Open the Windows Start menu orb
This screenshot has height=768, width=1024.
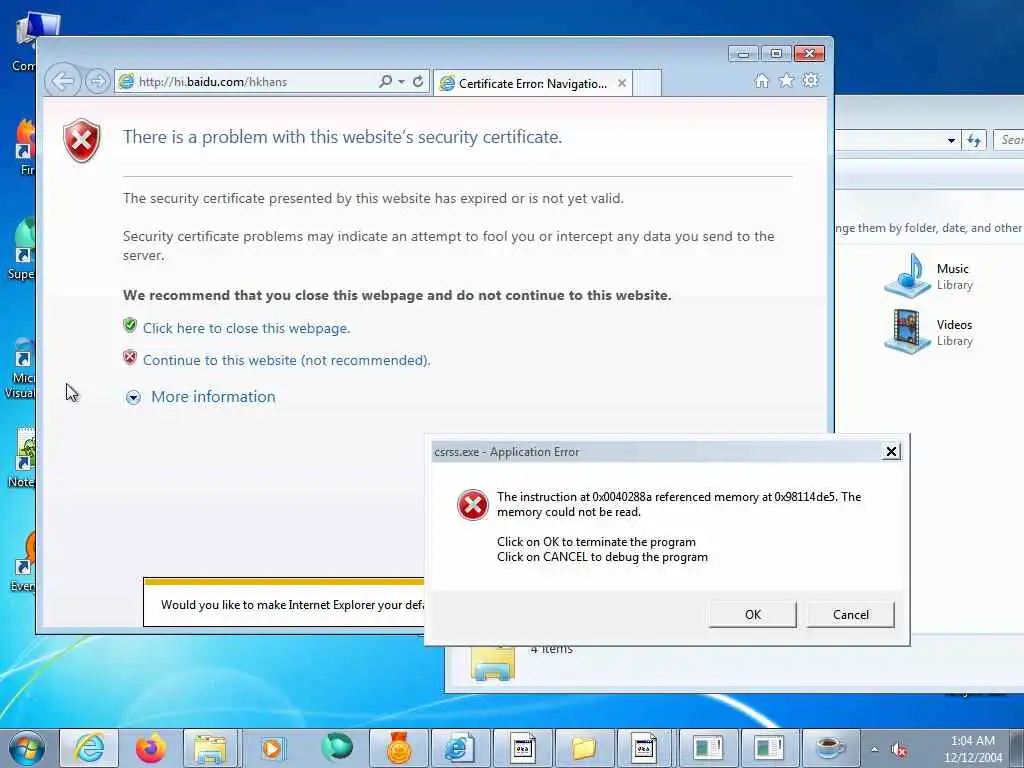(27, 748)
